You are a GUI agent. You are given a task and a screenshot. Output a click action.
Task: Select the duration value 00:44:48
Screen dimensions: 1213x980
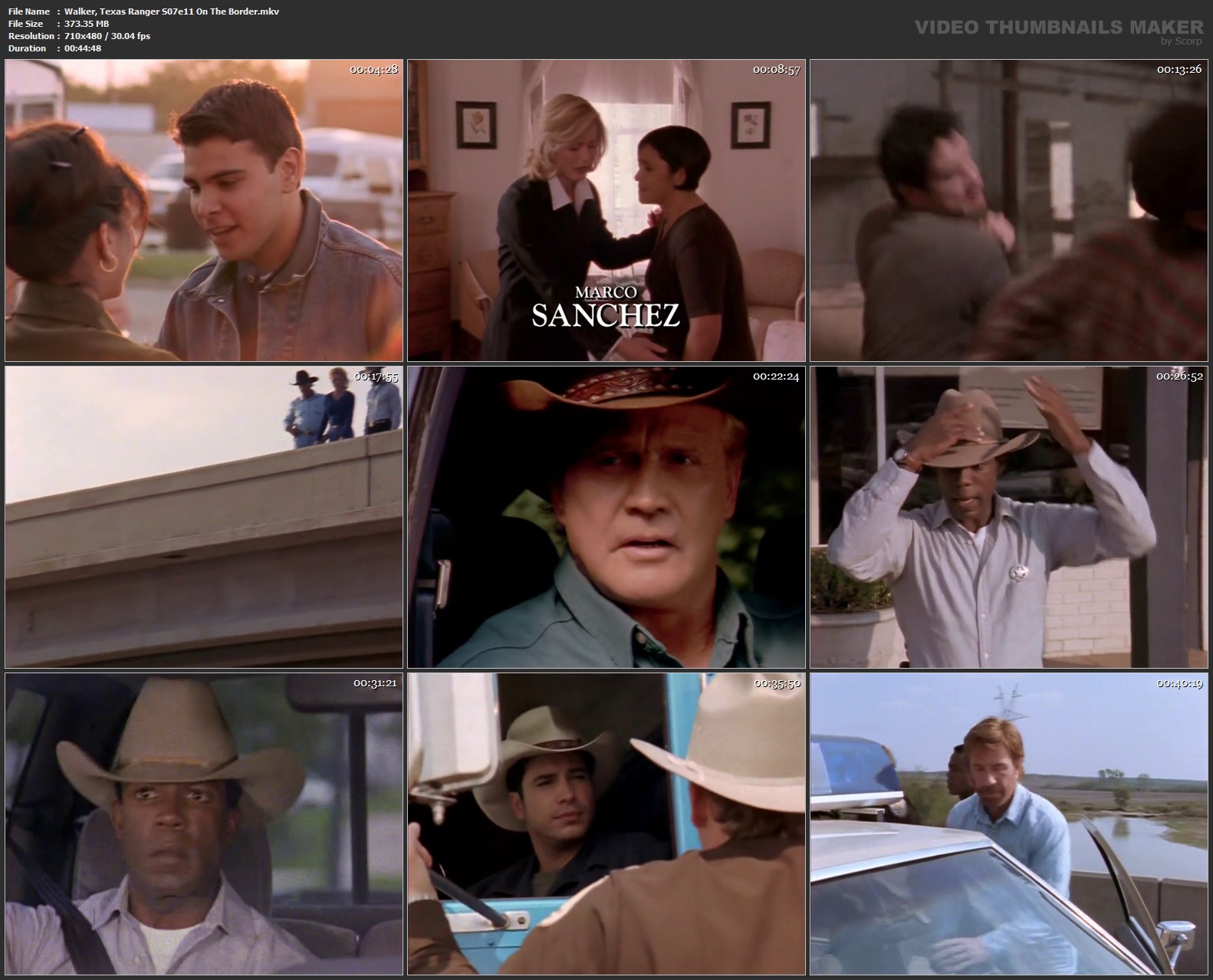[83, 48]
